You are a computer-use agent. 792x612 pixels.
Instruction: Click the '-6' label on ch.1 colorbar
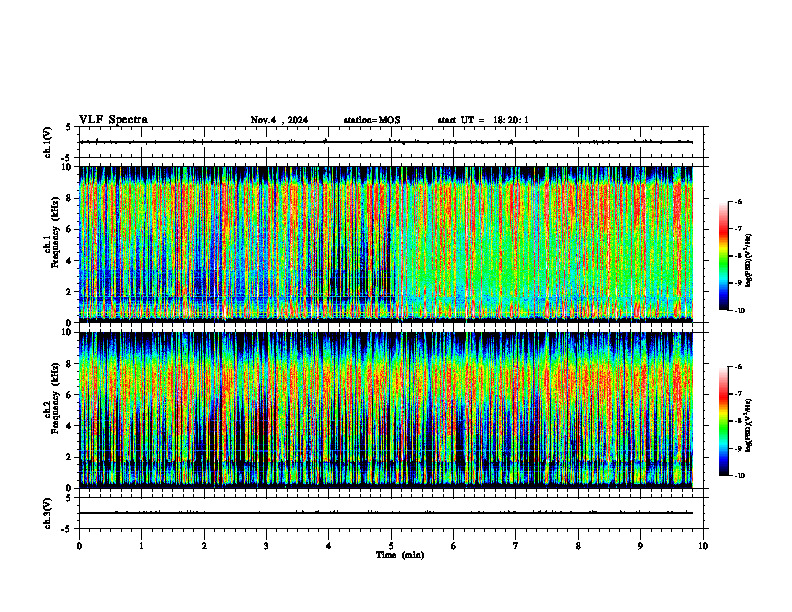(x=738, y=201)
